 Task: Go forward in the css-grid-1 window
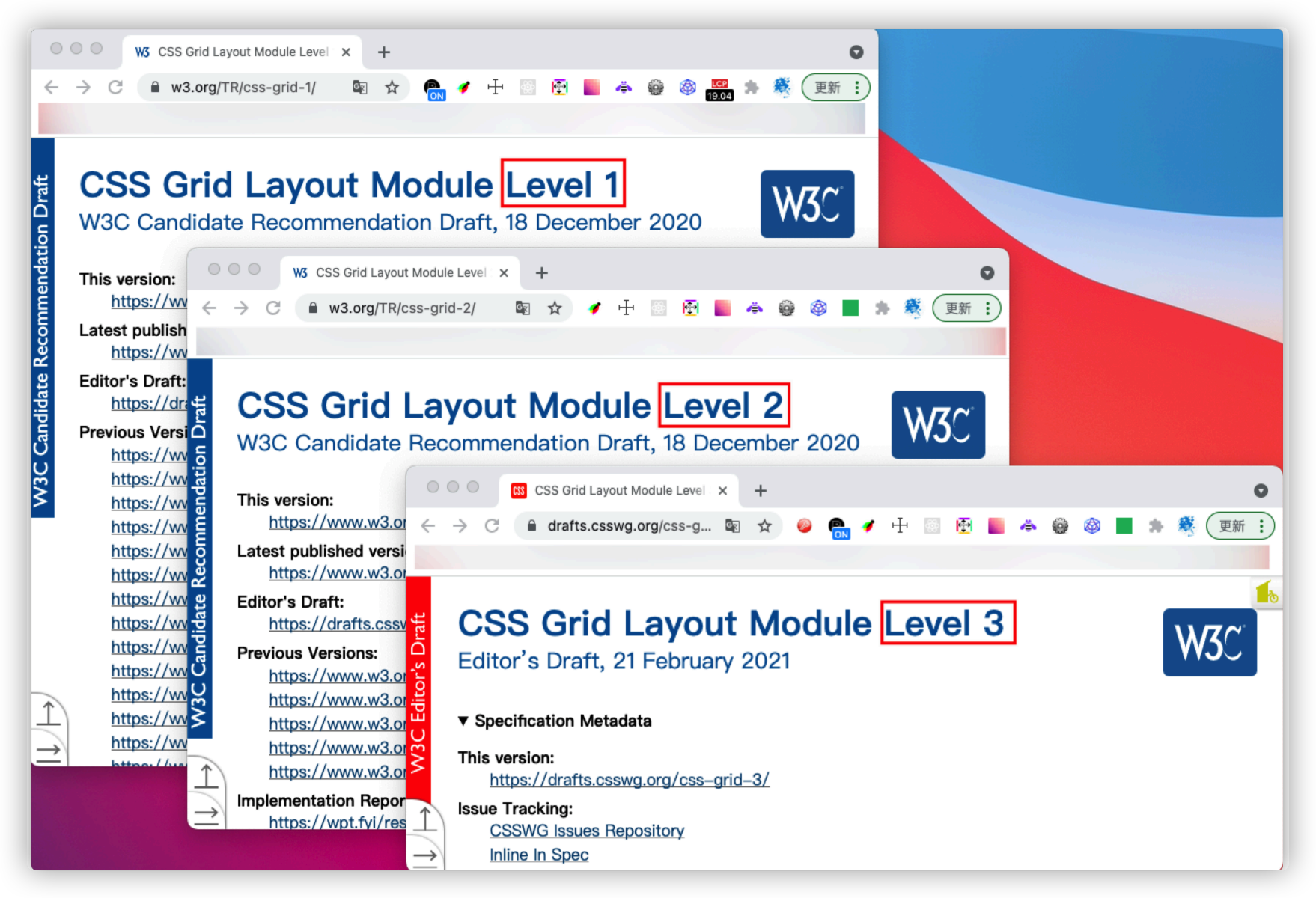click(x=83, y=87)
